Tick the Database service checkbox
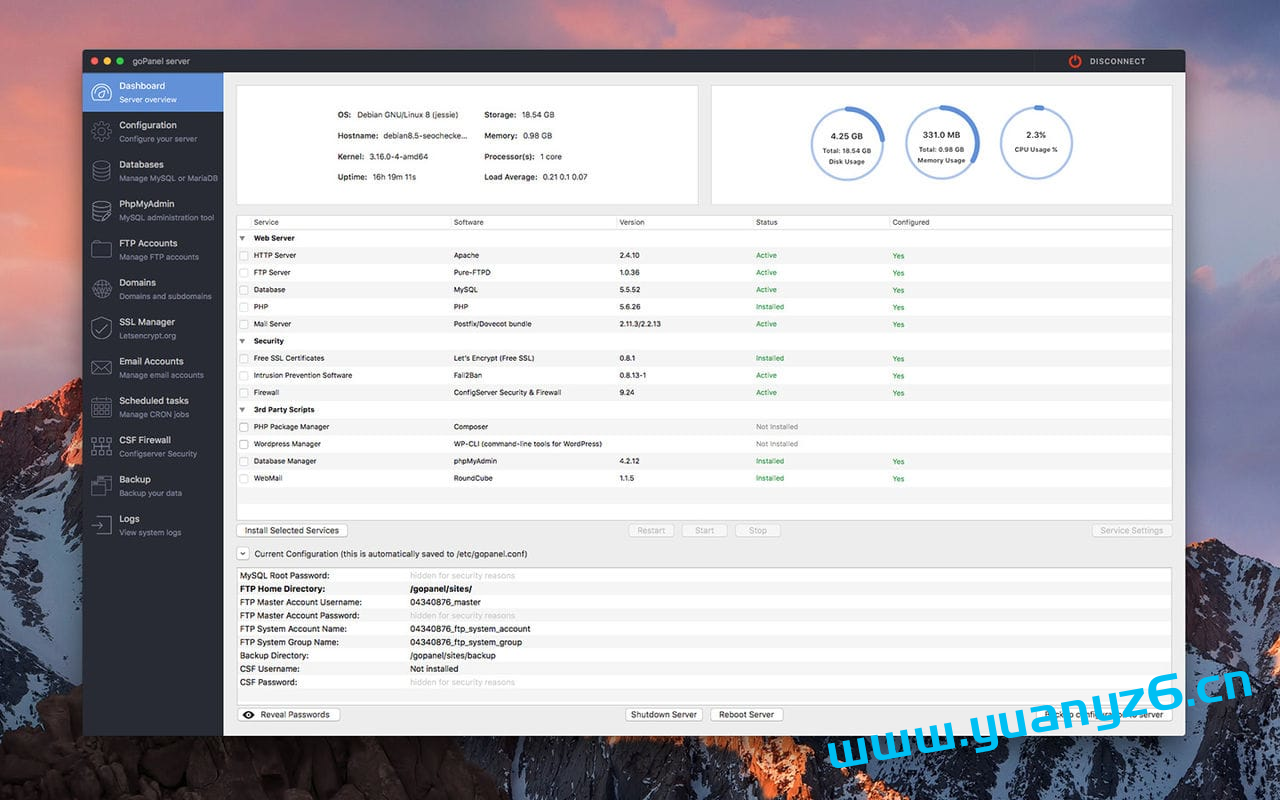Image resolution: width=1280 pixels, height=800 pixels. coord(243,290)
